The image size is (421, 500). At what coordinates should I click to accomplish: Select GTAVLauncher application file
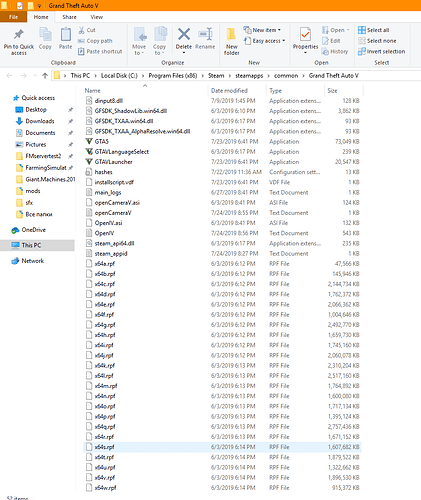point(222,162)
